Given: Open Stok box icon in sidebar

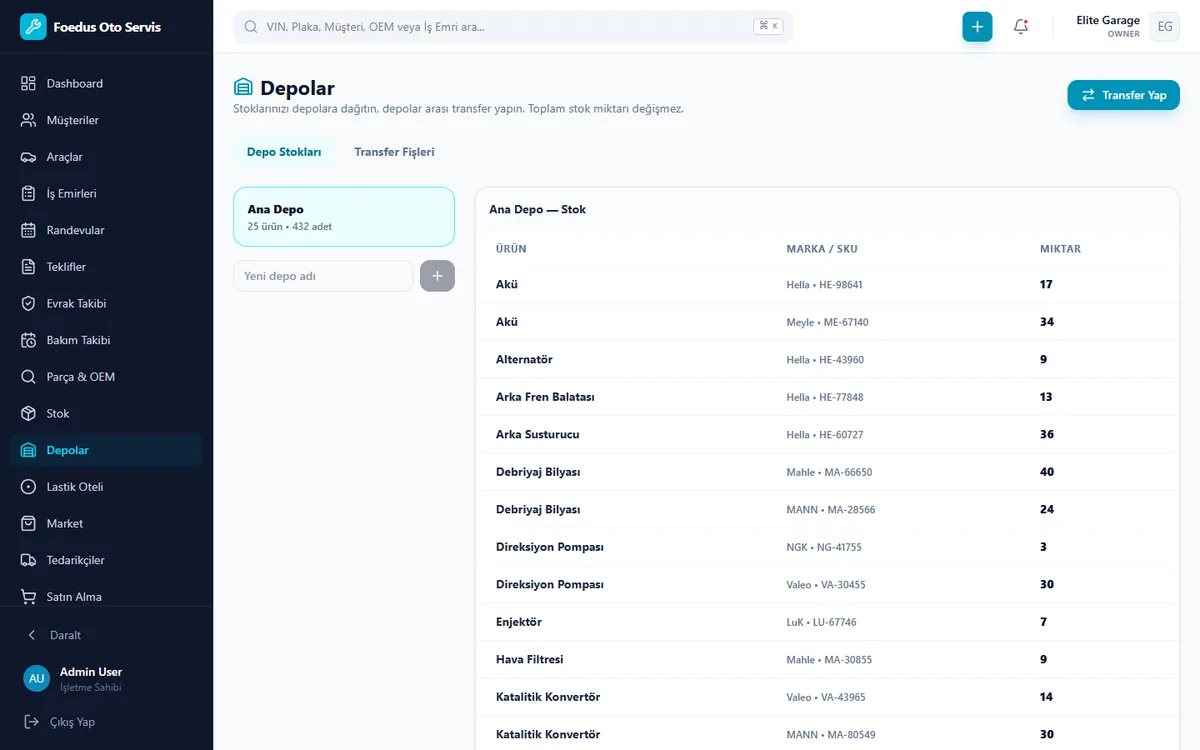Looking at the screenshot, I should coord(28,414).
